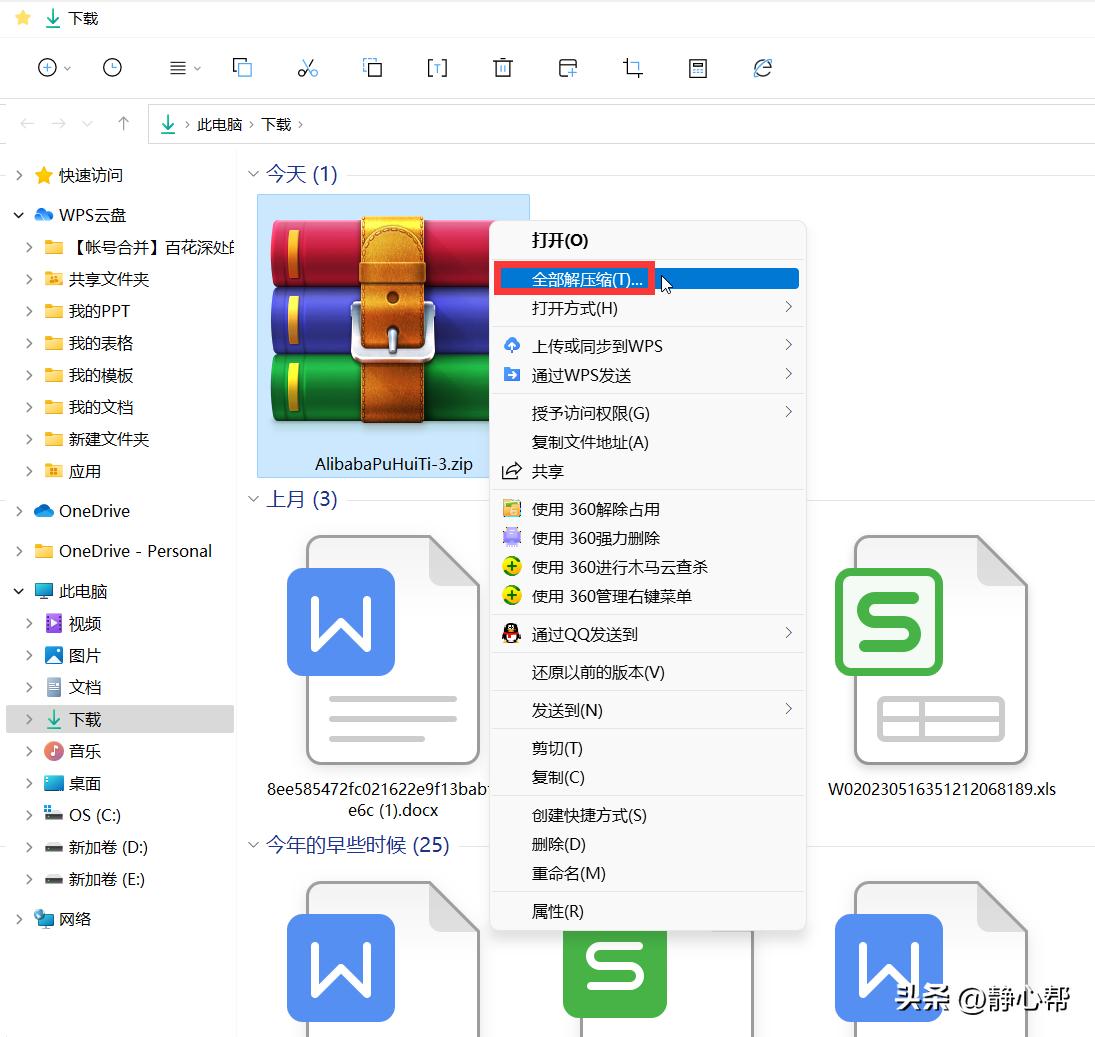Expand the OneDrive tree node
The height and width of the screenshot is (1037, 1095).
point(20,511)
